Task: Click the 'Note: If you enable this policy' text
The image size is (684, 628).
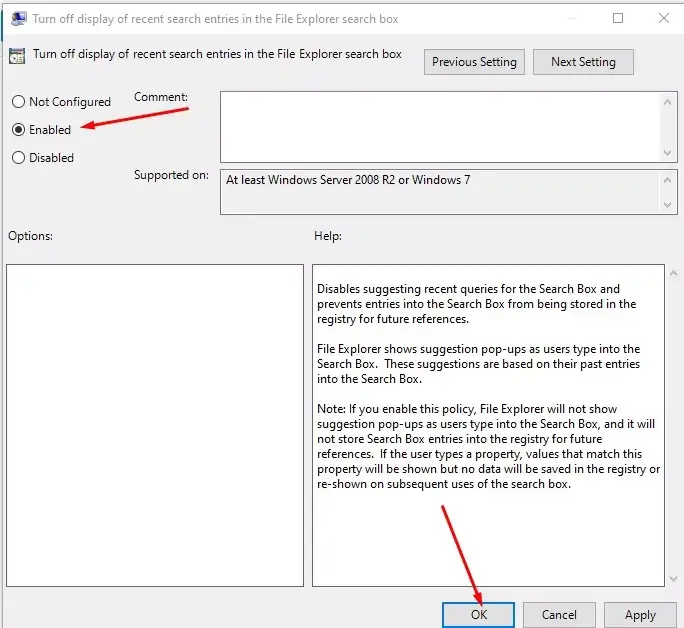Action: click(x=488, y=446)
